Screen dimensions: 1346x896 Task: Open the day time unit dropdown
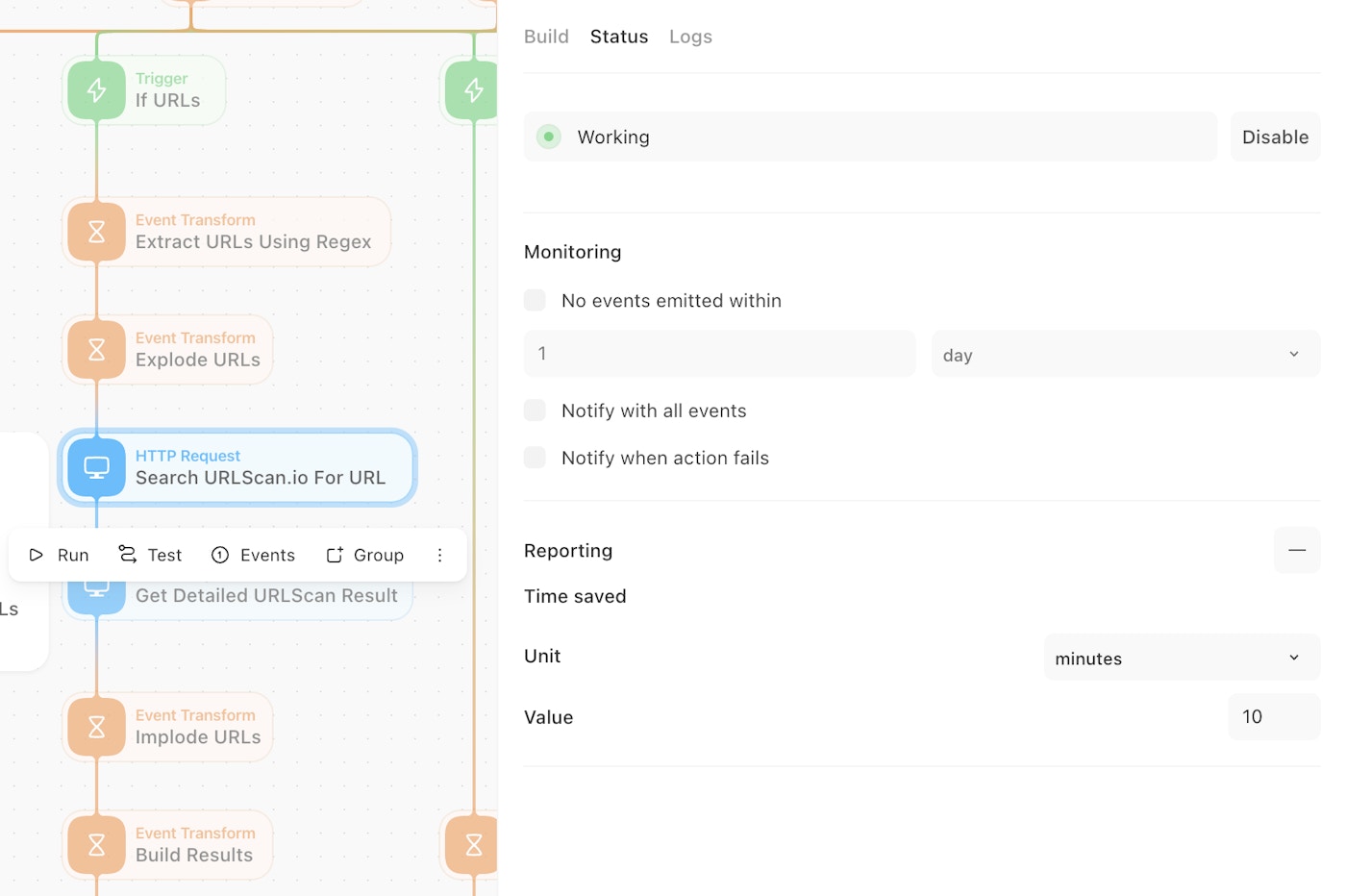click(1125, 355)
